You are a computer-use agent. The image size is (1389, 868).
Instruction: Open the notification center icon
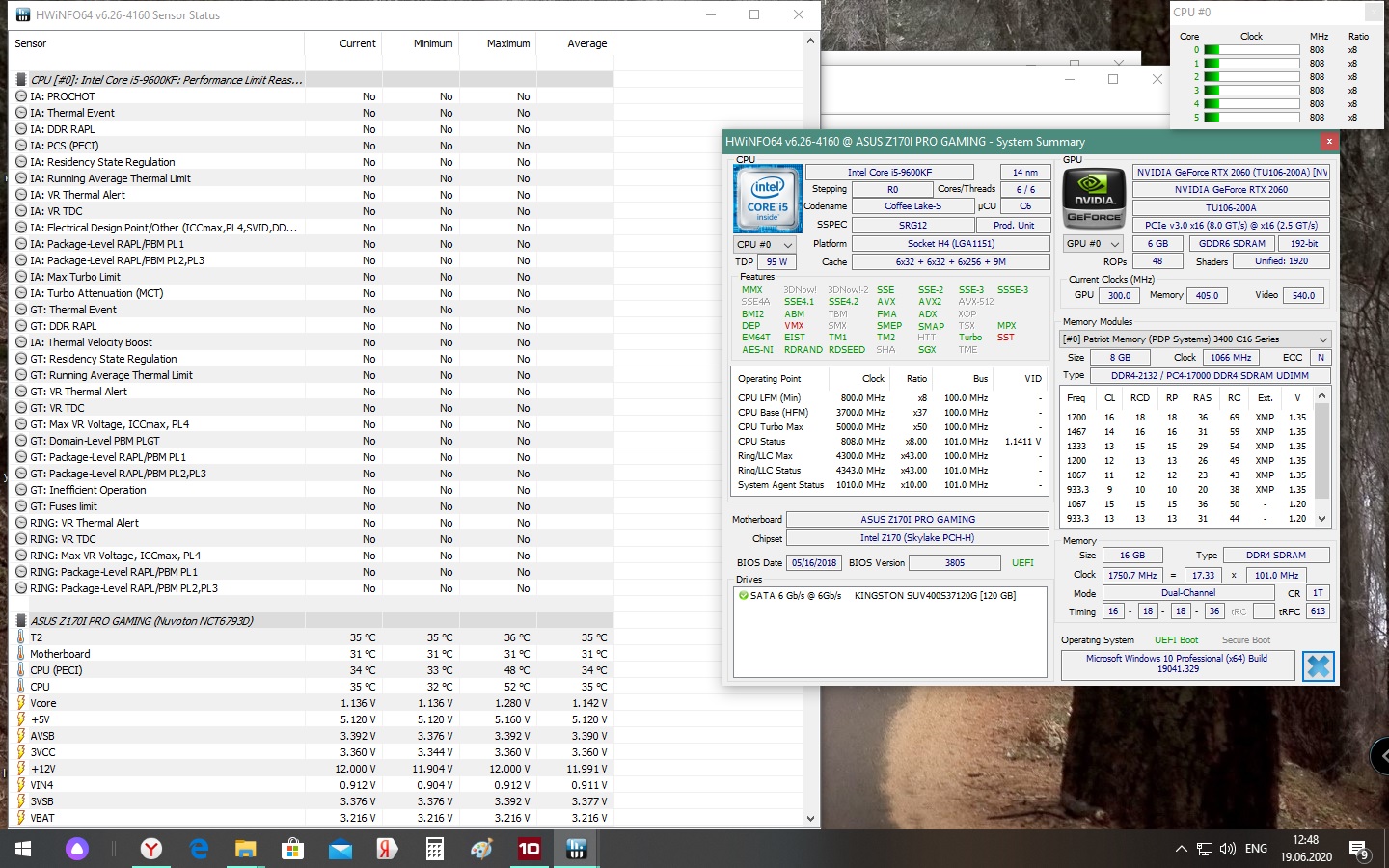click(1359, 849)
